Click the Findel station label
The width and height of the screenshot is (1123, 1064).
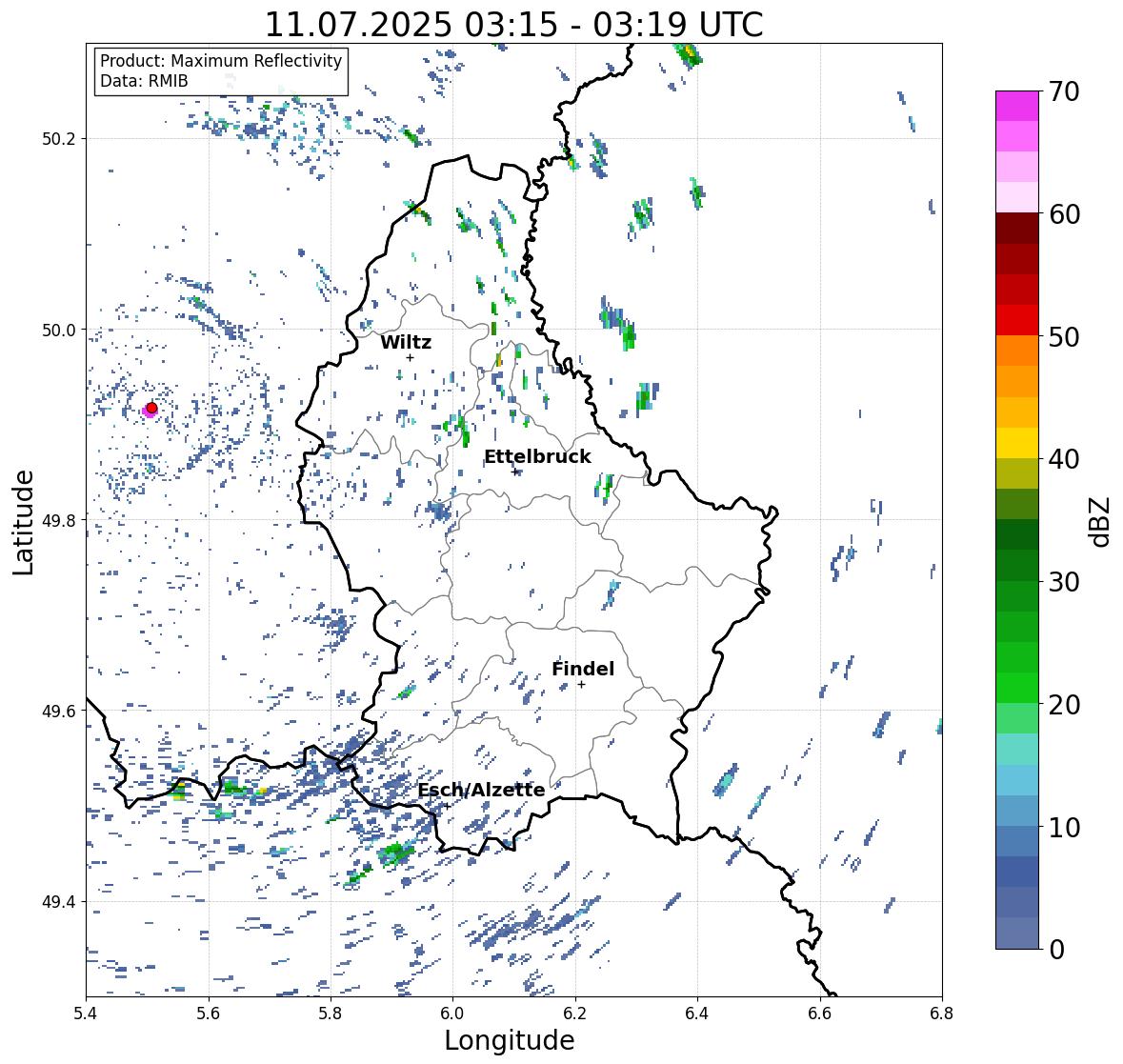click(x=583, y=669)
